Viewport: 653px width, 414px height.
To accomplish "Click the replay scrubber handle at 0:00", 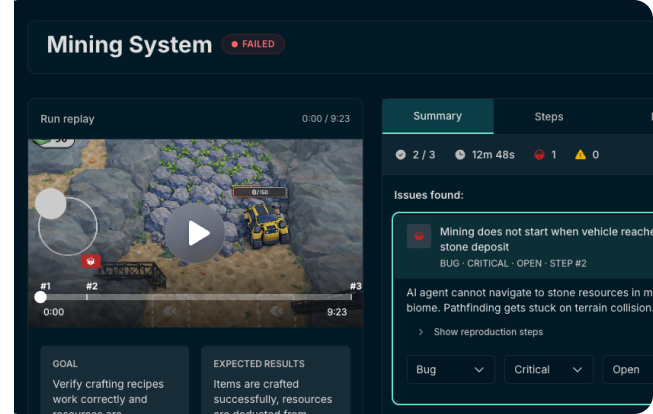I will point(41,297).
